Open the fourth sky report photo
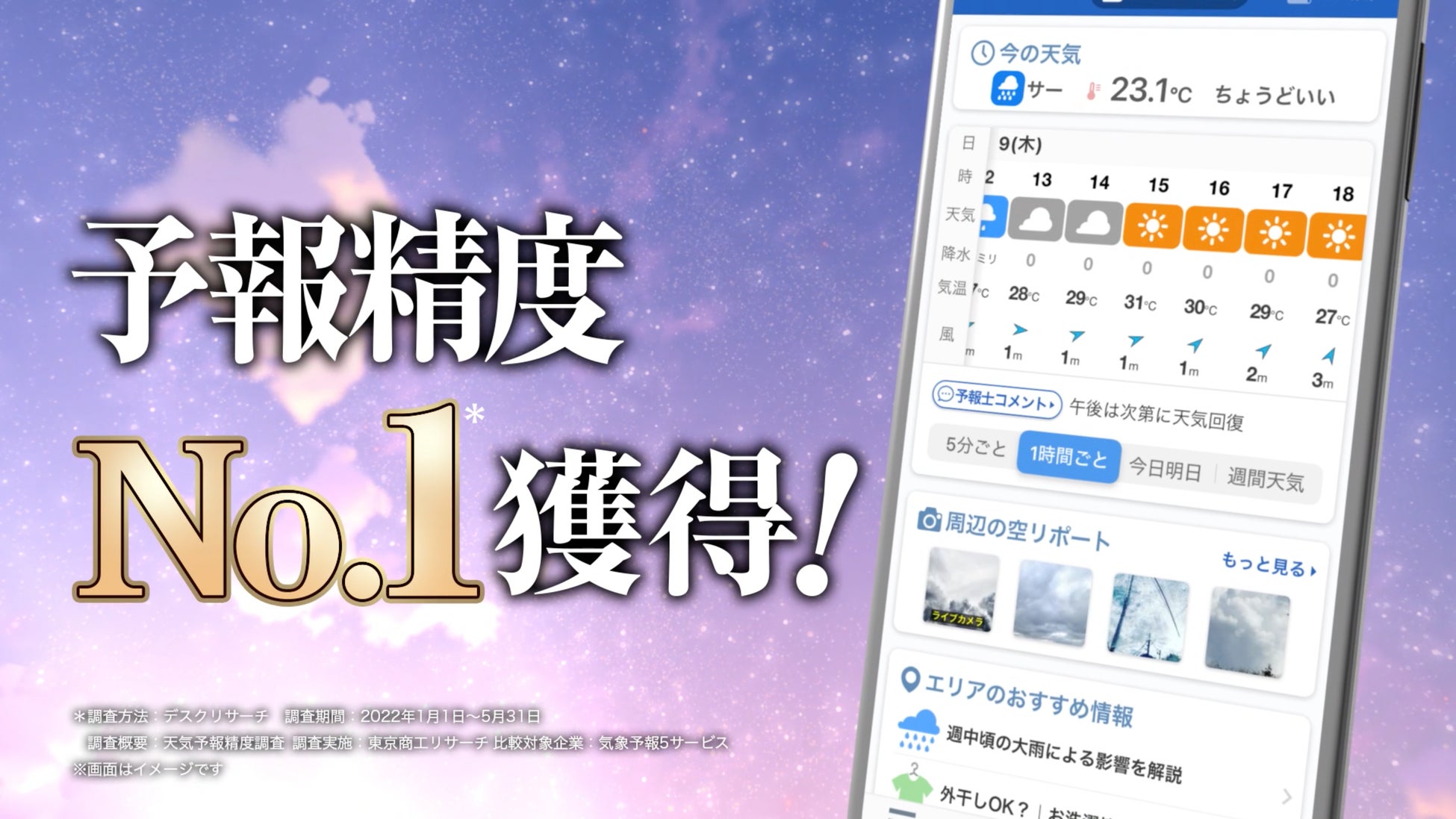This screenshot has width=1456, height=819. (1247, 632)
